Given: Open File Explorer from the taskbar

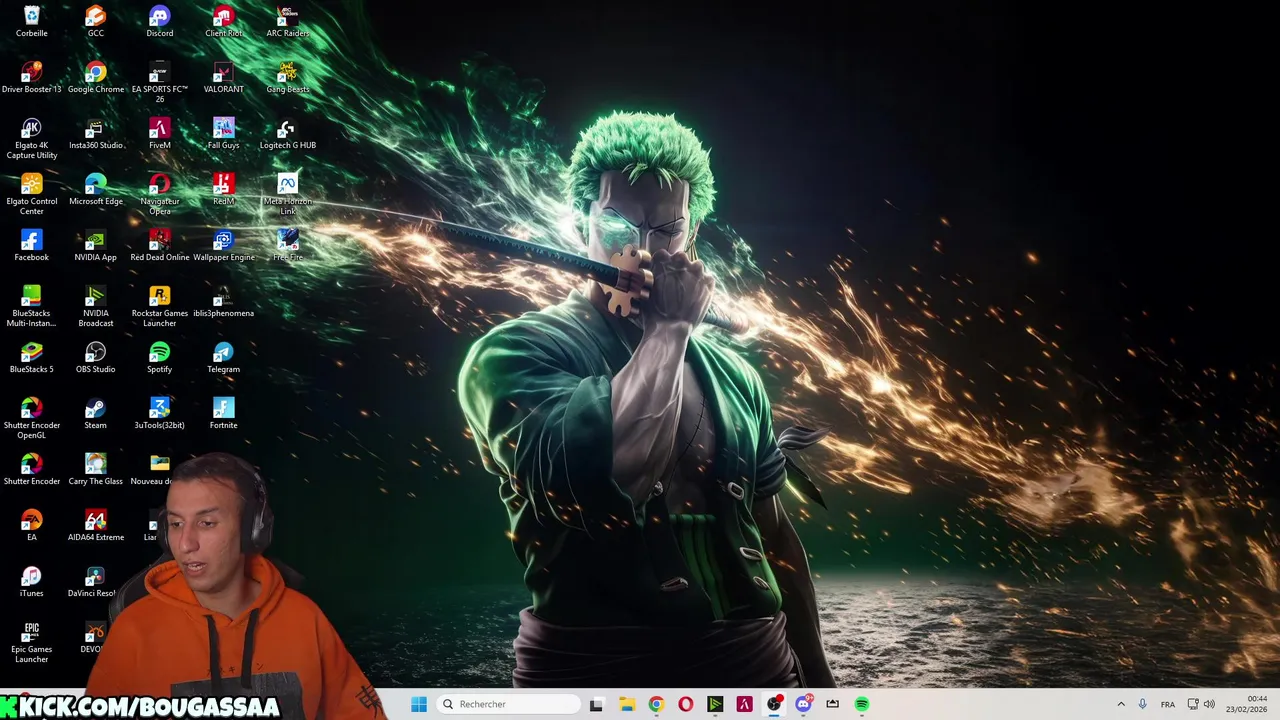Looking at the screenshot, I should click(627, 704).
